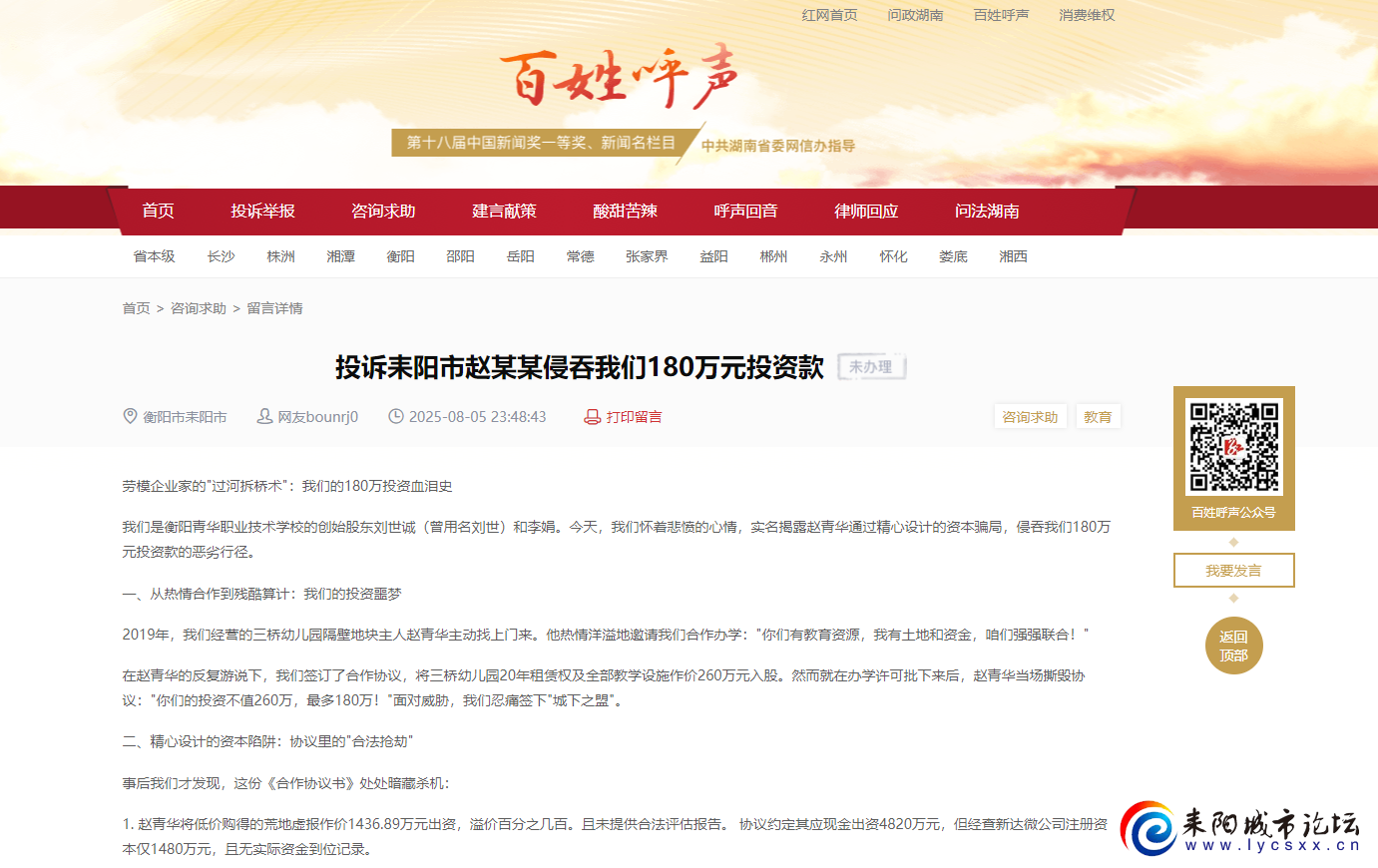The image size is (1378, 868).
Task: Open the 呼声回音 section
Action: [744, 211]
